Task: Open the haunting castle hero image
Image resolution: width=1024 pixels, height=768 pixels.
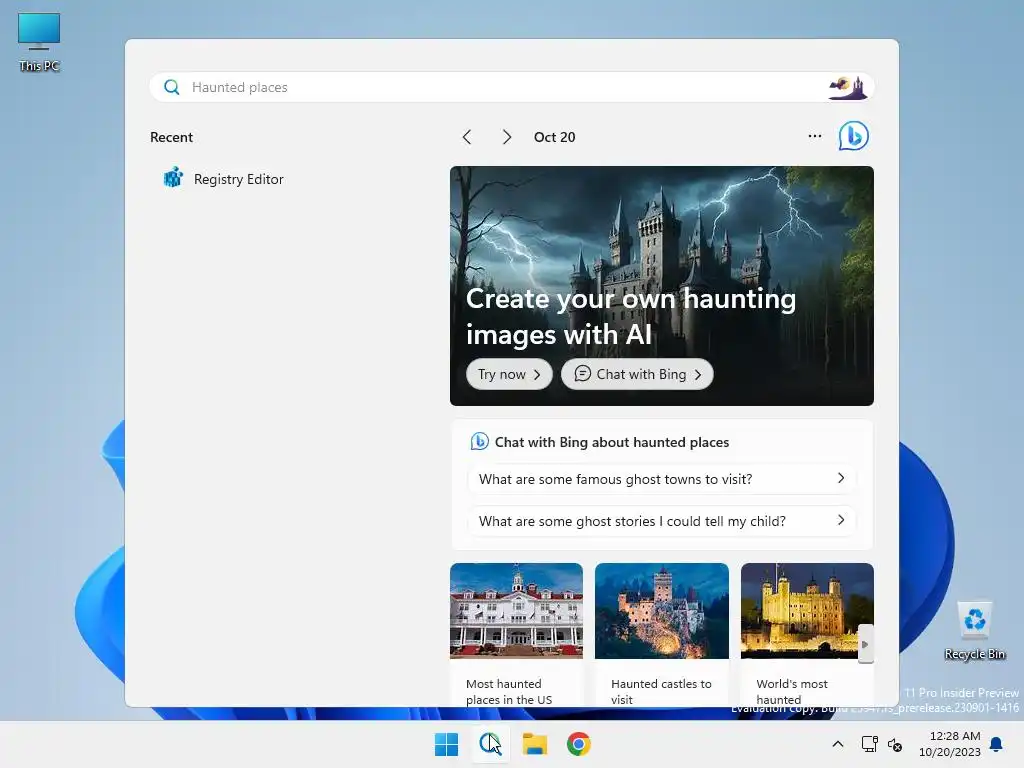Action: 662,285
